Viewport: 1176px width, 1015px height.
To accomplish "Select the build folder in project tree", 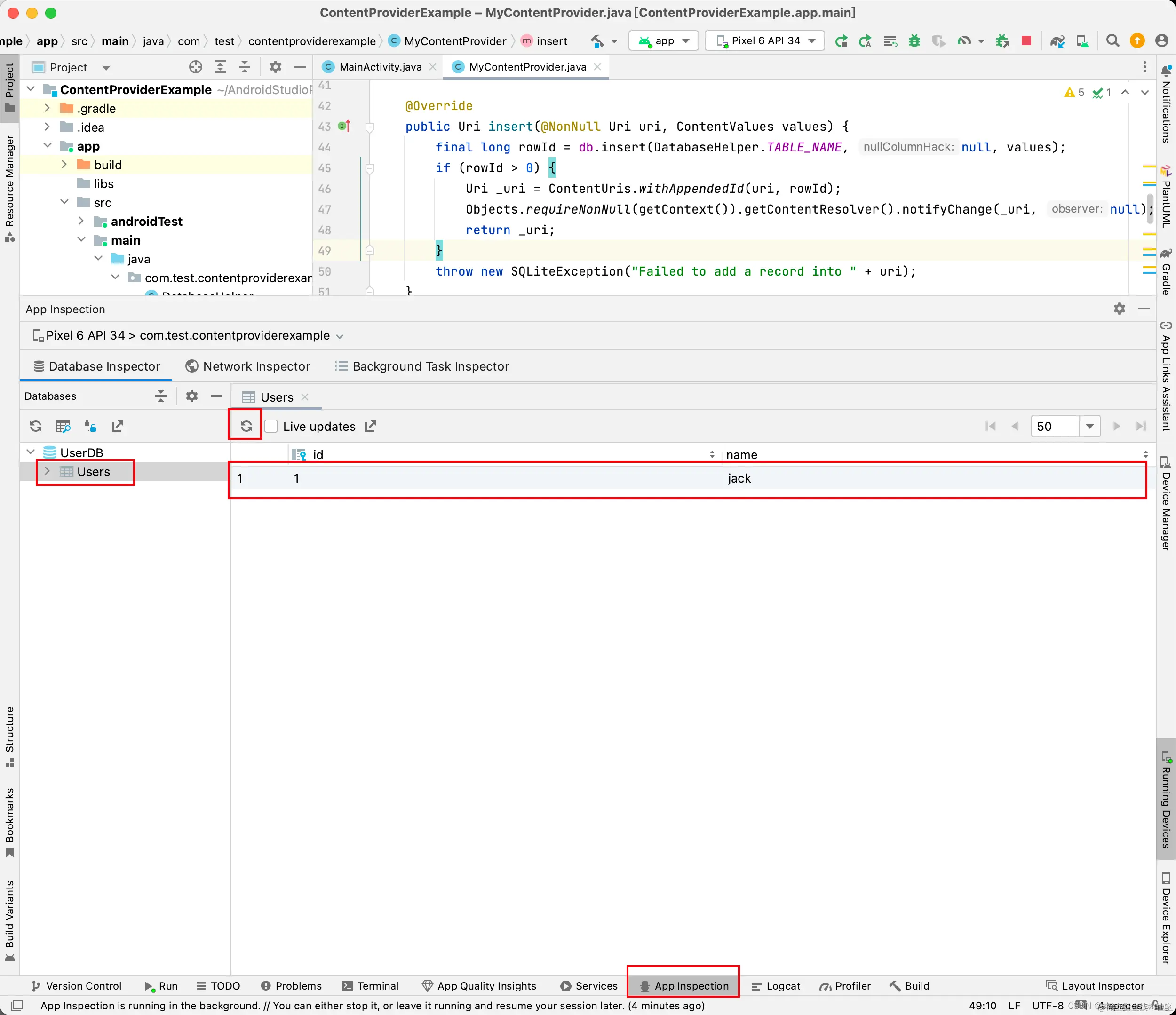I will 107,165.
